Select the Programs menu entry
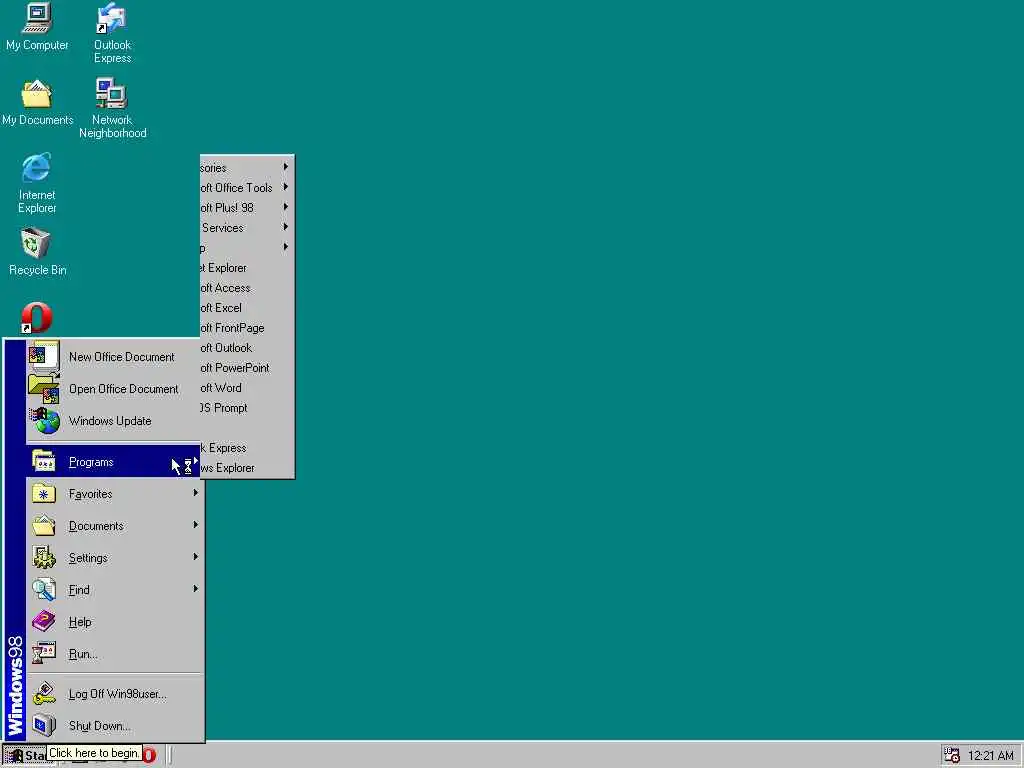This screenshot has height=768, width=1024. pyautogui.click(x=114, y=462)
